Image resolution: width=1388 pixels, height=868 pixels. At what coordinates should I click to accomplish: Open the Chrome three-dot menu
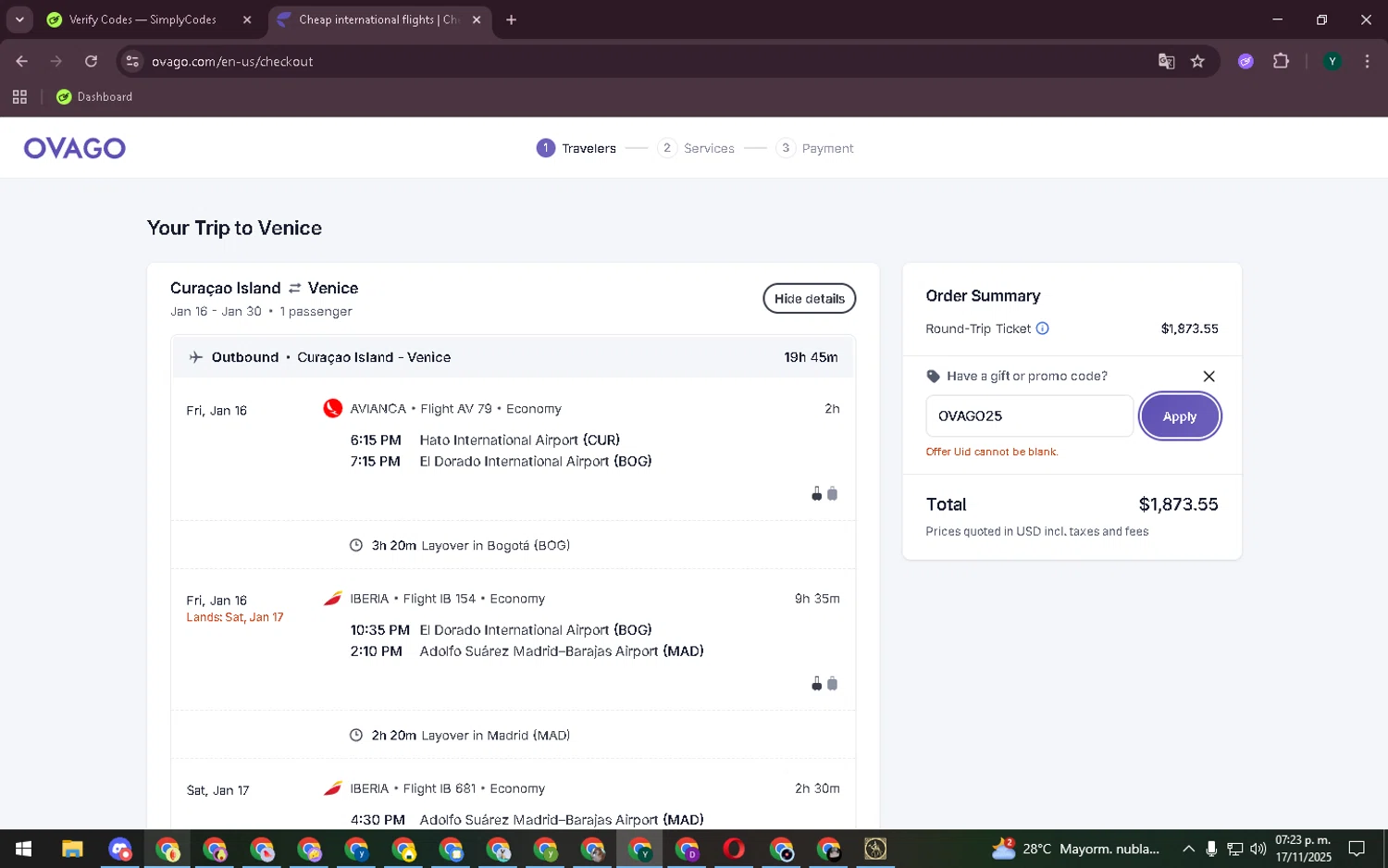1367,61
